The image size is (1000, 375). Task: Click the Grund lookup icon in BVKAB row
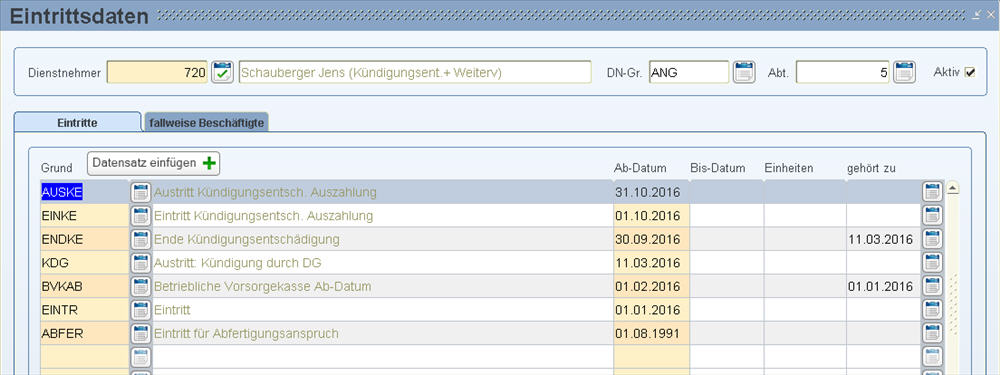pos(141,286)
